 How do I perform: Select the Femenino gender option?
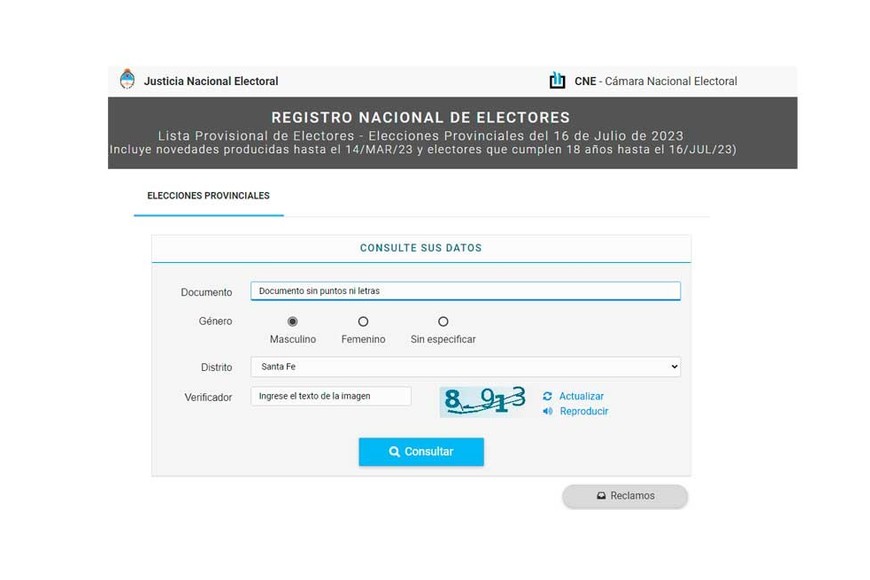(x=363, y=322)
